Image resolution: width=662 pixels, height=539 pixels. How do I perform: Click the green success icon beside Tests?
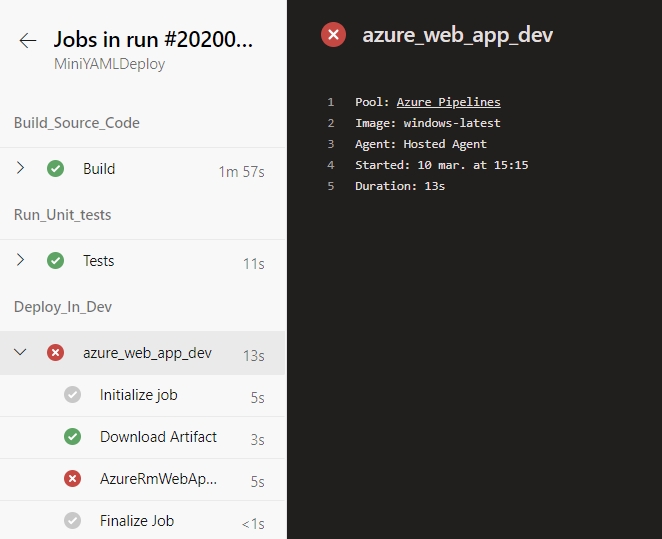click(x=55, y=260)
